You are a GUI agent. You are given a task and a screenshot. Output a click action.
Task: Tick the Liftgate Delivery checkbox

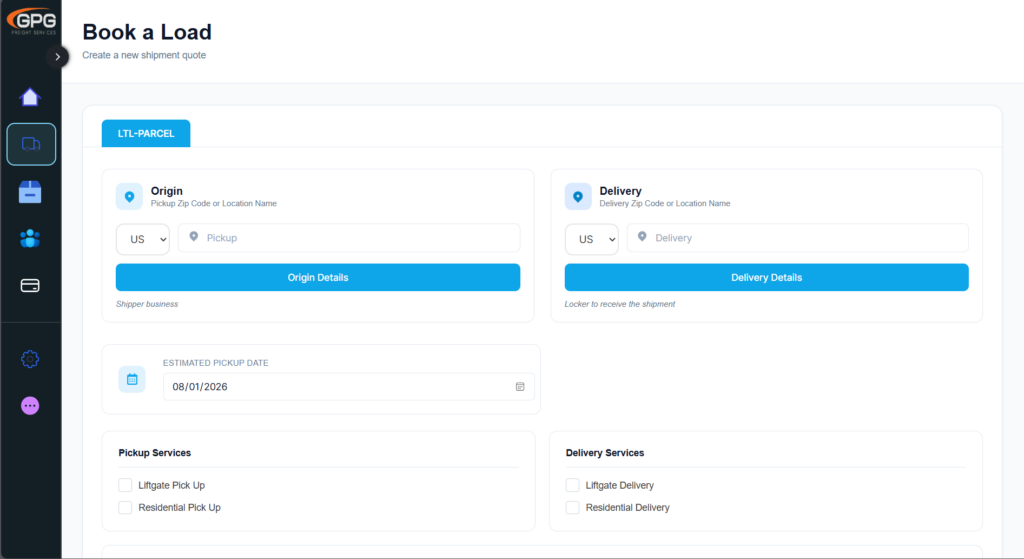[572, 485]
